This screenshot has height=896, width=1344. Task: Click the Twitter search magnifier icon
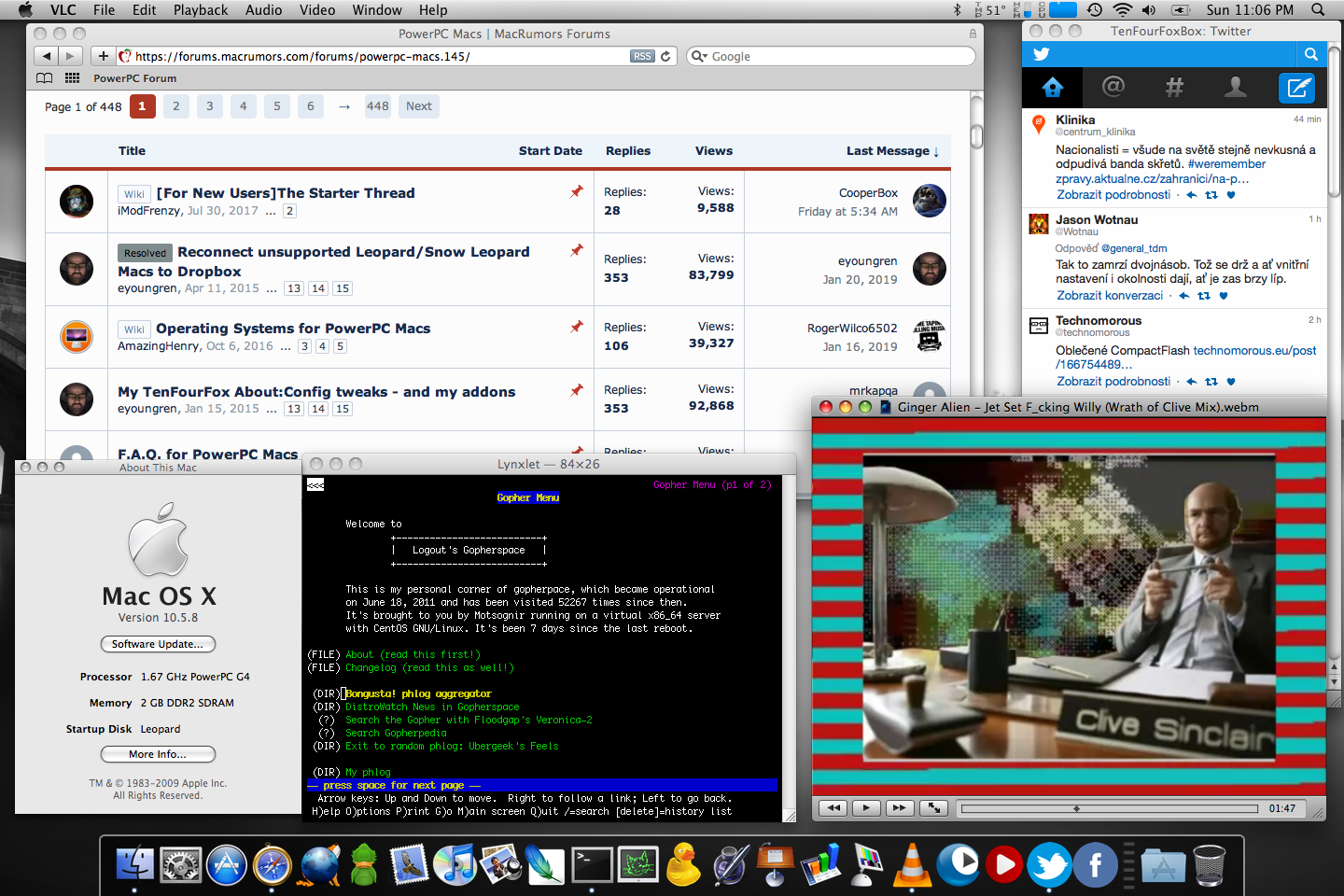[1311, 54]
